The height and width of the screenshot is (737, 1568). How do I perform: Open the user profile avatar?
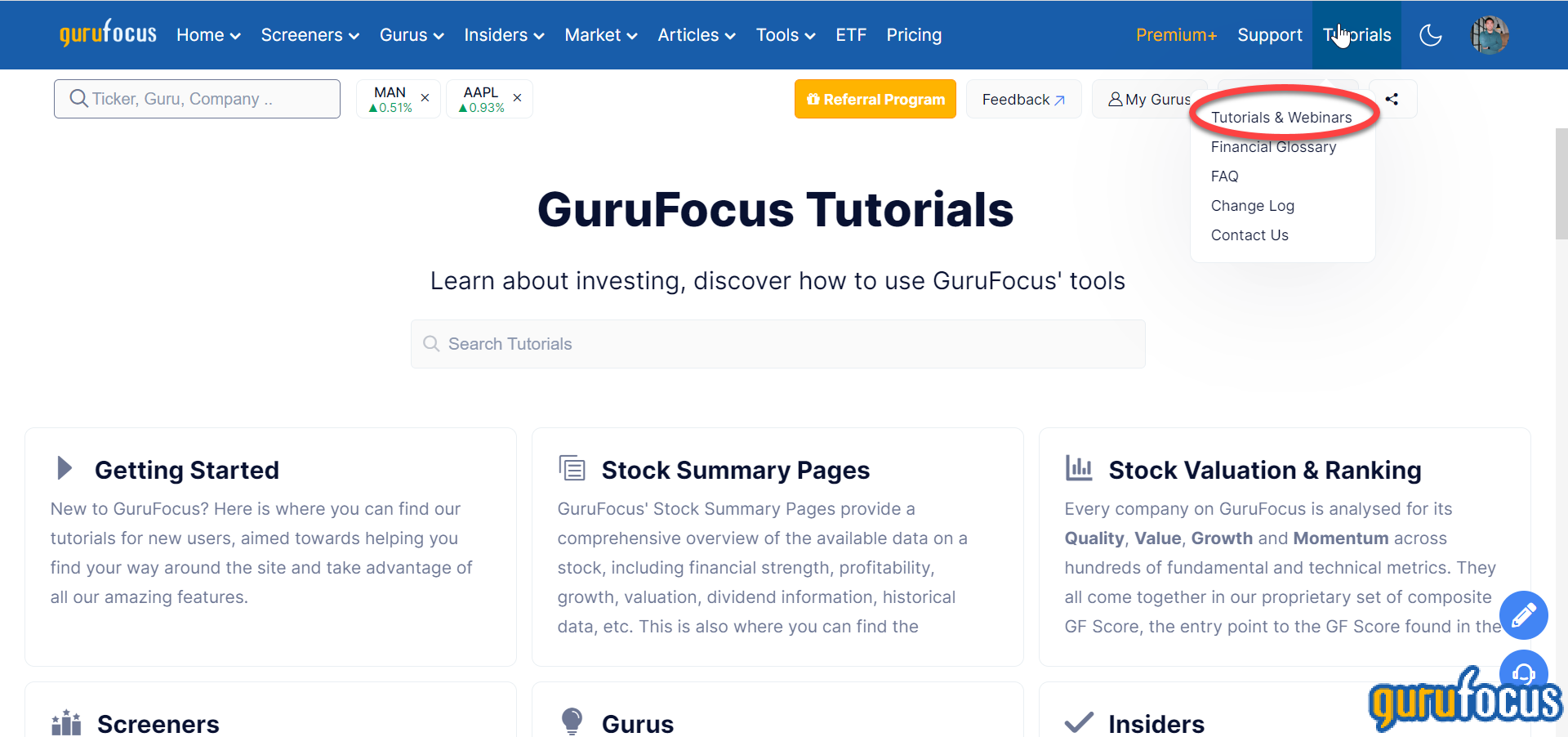(1490, 35)
